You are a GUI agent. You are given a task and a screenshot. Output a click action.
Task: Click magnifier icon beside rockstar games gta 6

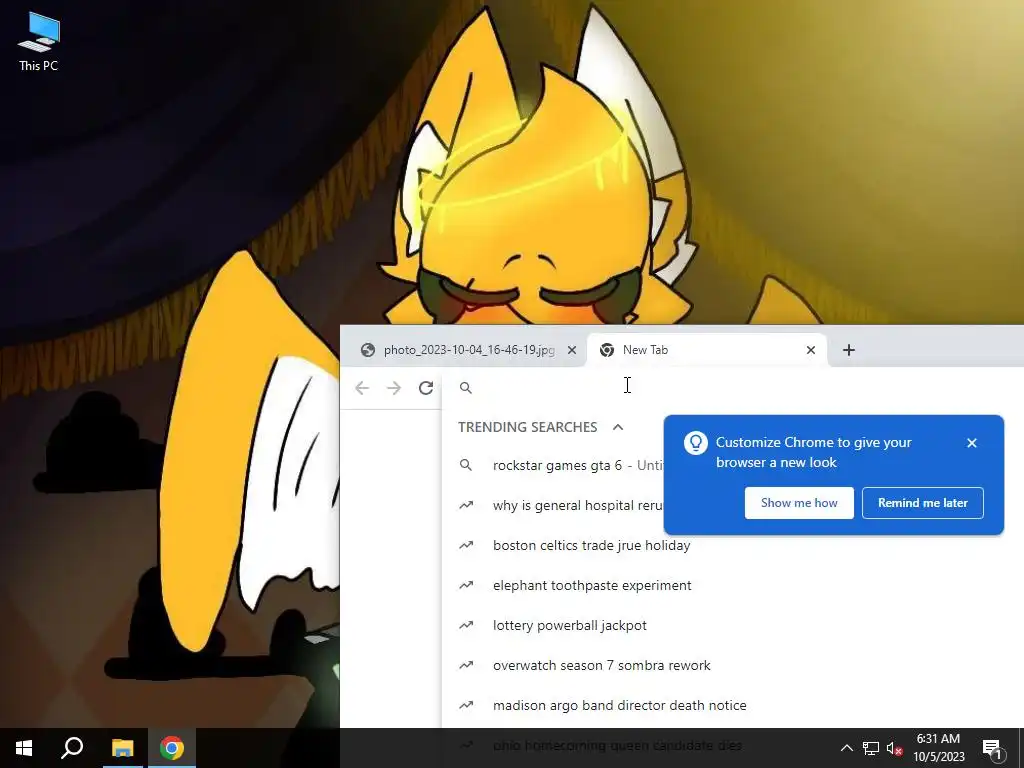466,465
